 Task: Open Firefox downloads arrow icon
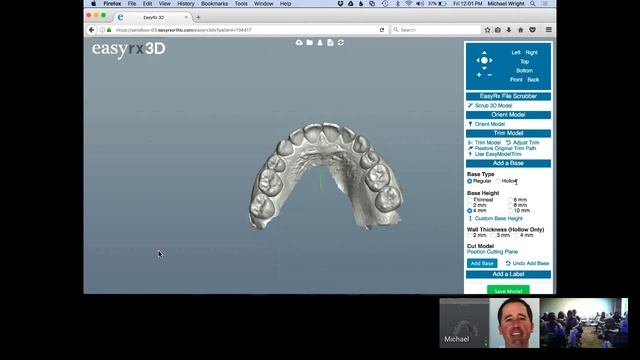(509, 30)
